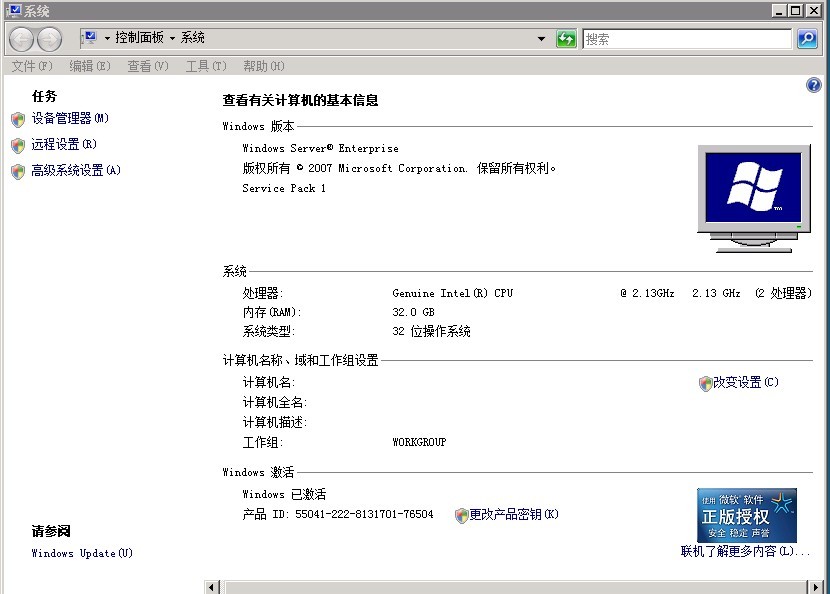The height and width of the screenshot is (594, 830).
Task: Open 设备管理器(M) link
Action: (x=70, y=118)
